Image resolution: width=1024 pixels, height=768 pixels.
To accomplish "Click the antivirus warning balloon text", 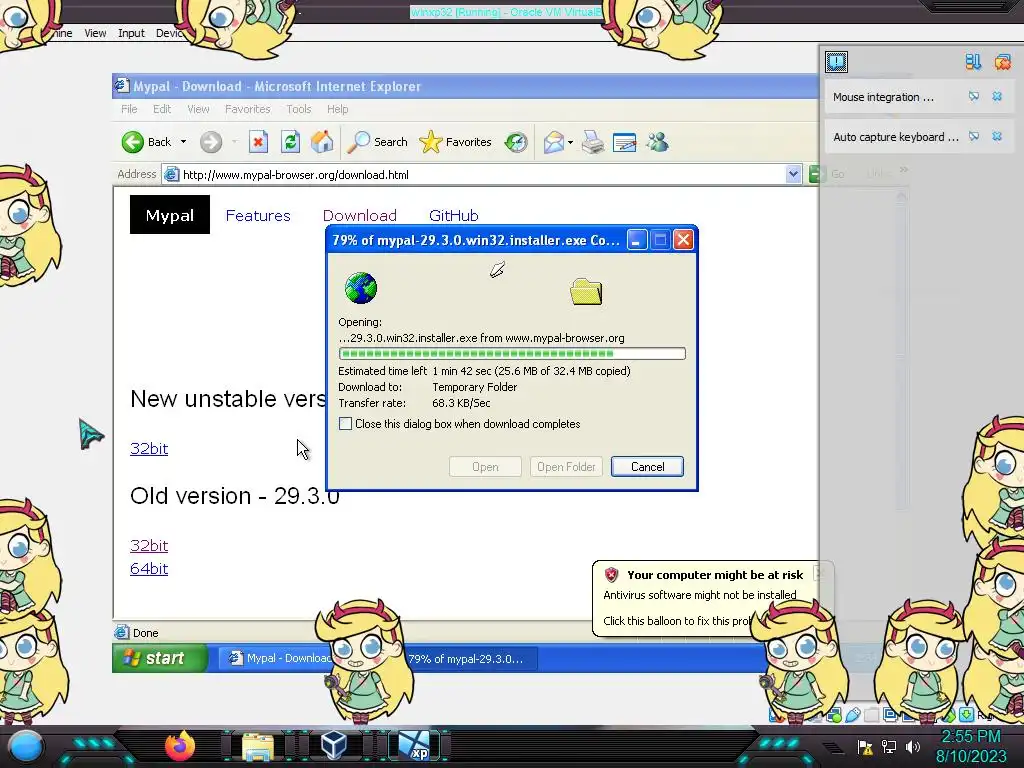I will coord(699,595).
